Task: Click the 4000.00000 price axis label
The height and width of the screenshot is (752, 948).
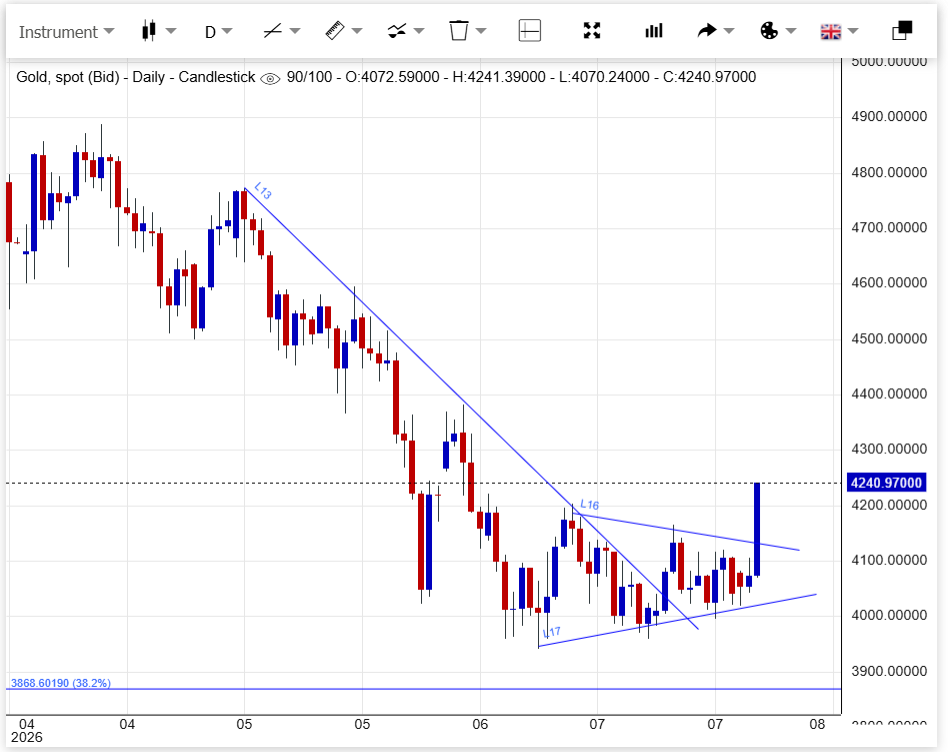Action: tap(889, 615)
